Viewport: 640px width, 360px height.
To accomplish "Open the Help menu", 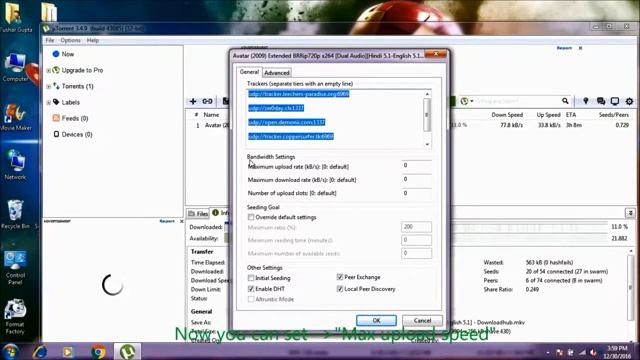I will 93,40.
